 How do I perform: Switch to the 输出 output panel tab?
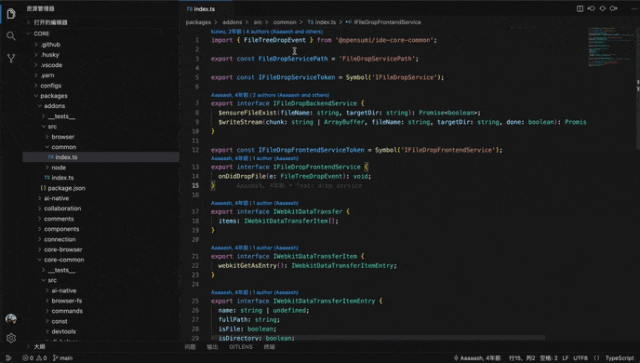212,347
